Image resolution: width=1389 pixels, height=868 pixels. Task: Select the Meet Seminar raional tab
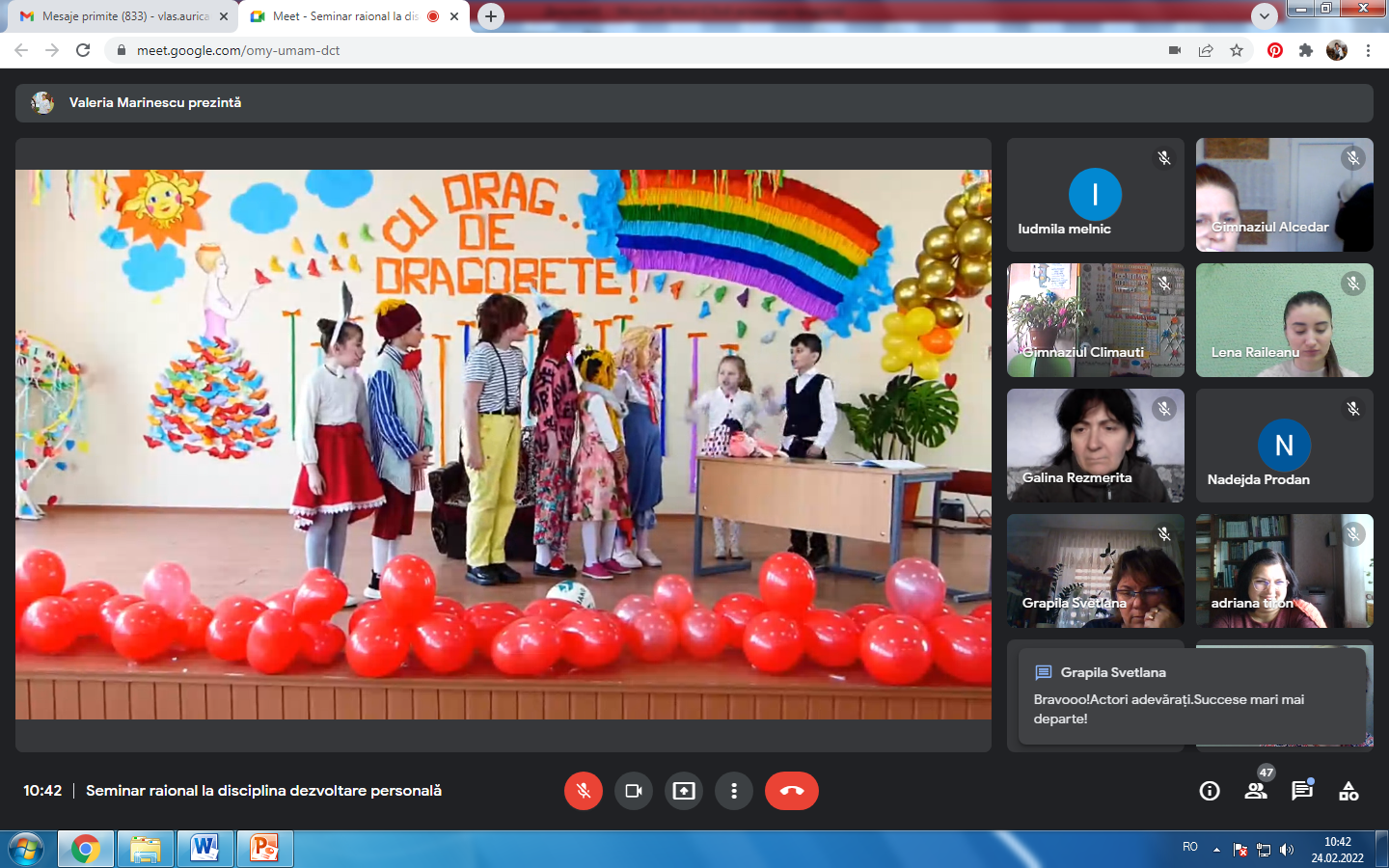(342, 16)
